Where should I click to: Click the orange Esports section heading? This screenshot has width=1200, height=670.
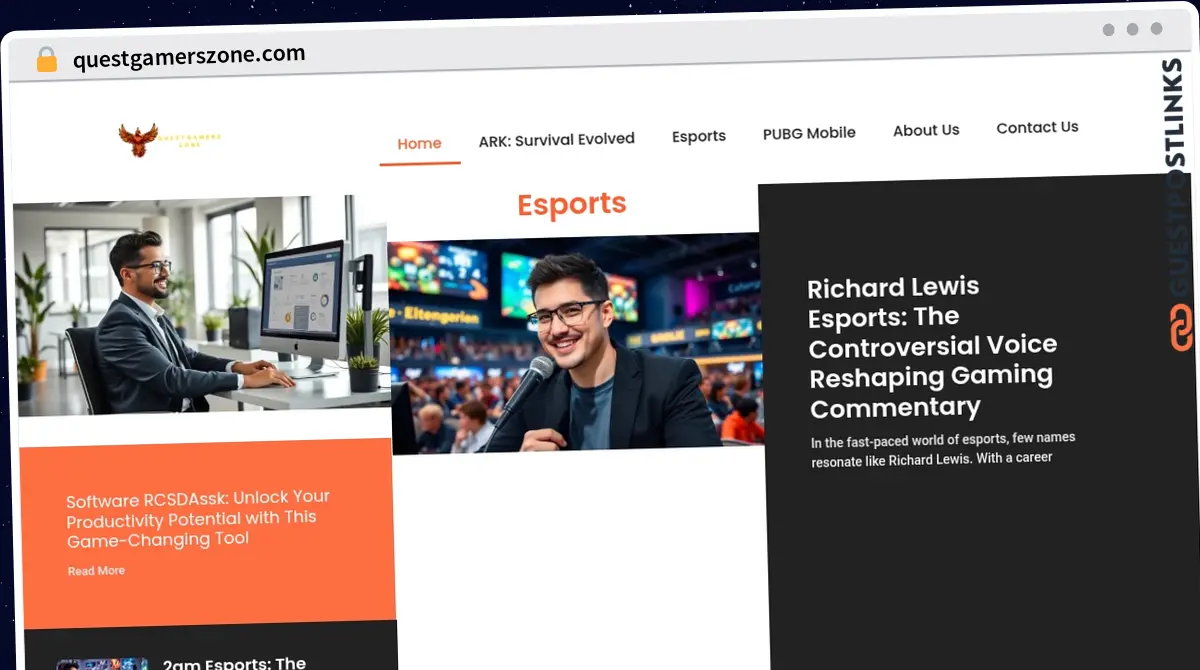point(572,204)
